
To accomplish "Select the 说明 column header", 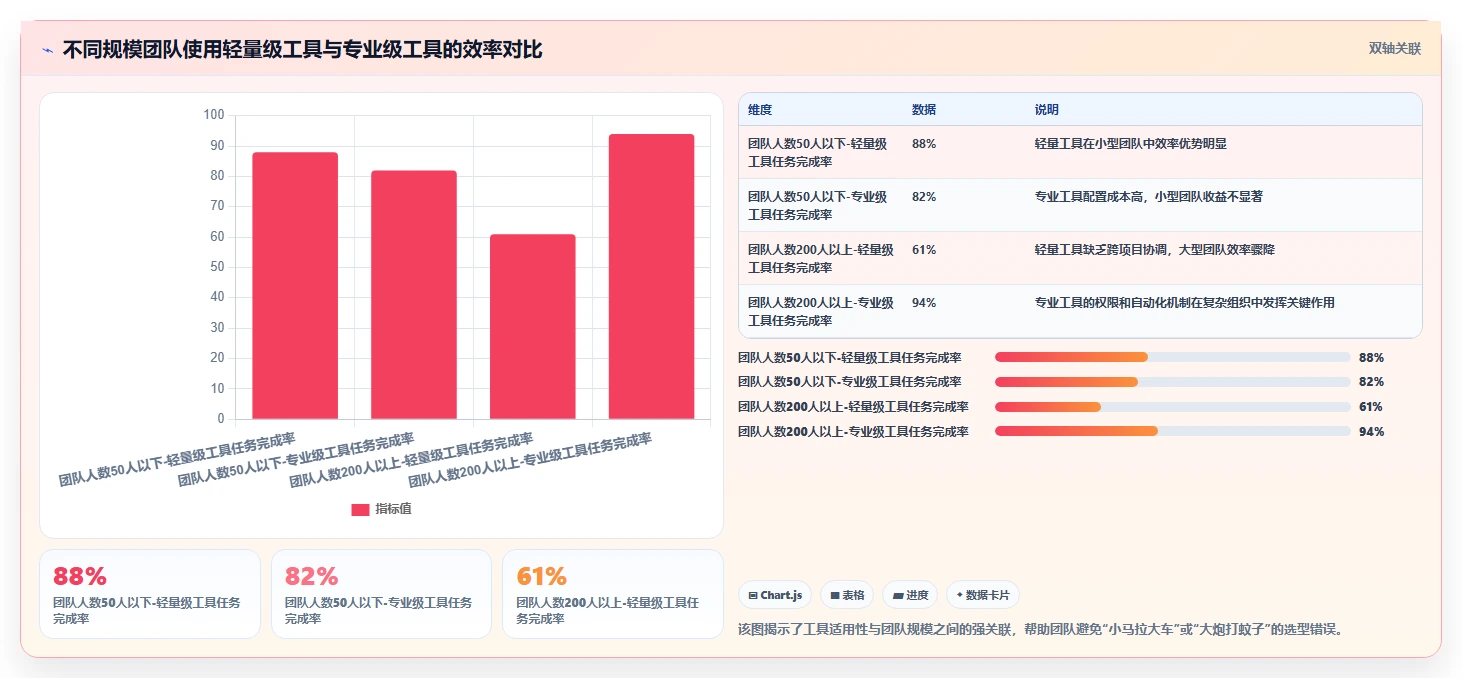I will [1047, 110].
